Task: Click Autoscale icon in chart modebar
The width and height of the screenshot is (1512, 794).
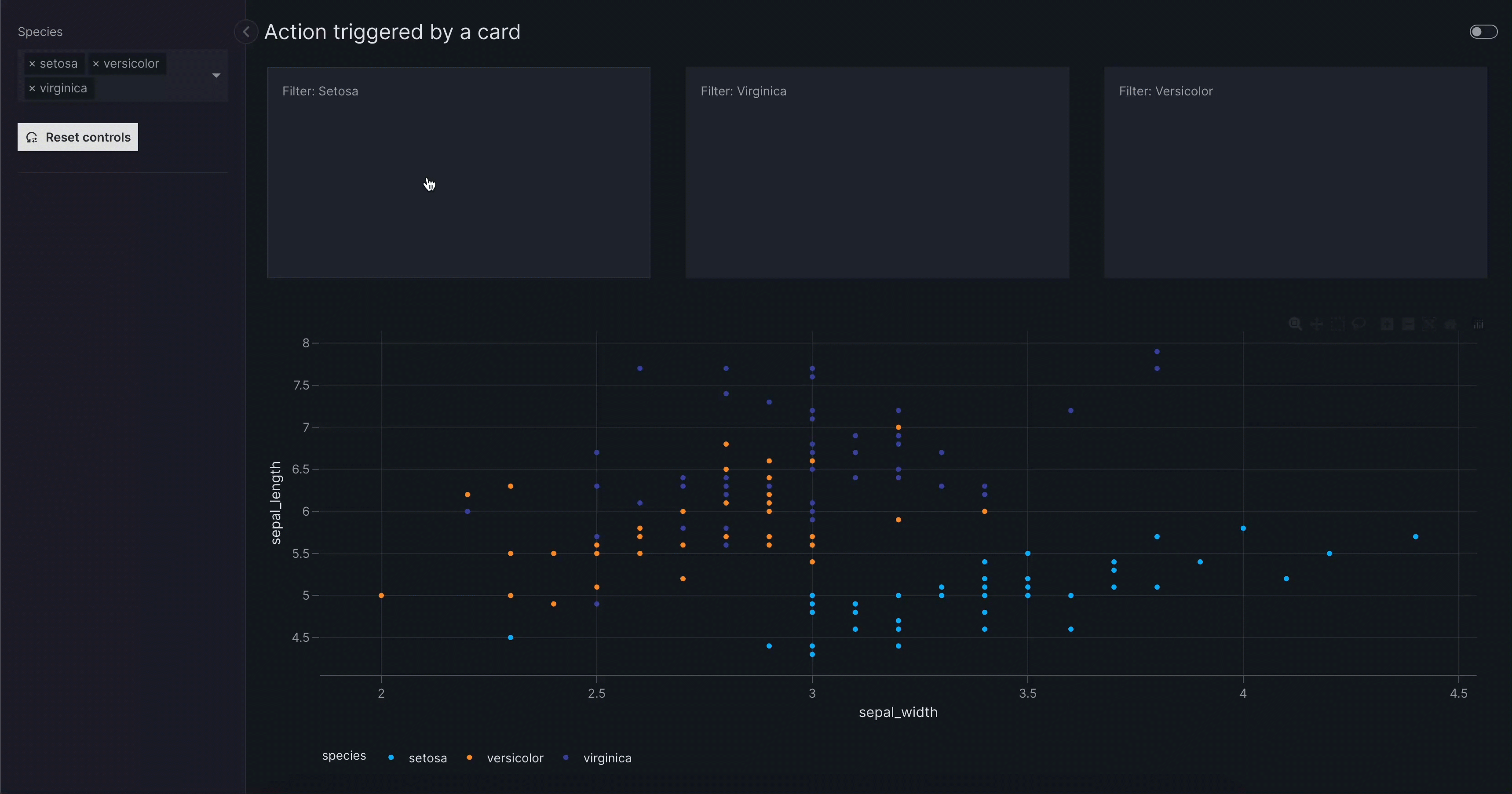Action: (1429, 324)
